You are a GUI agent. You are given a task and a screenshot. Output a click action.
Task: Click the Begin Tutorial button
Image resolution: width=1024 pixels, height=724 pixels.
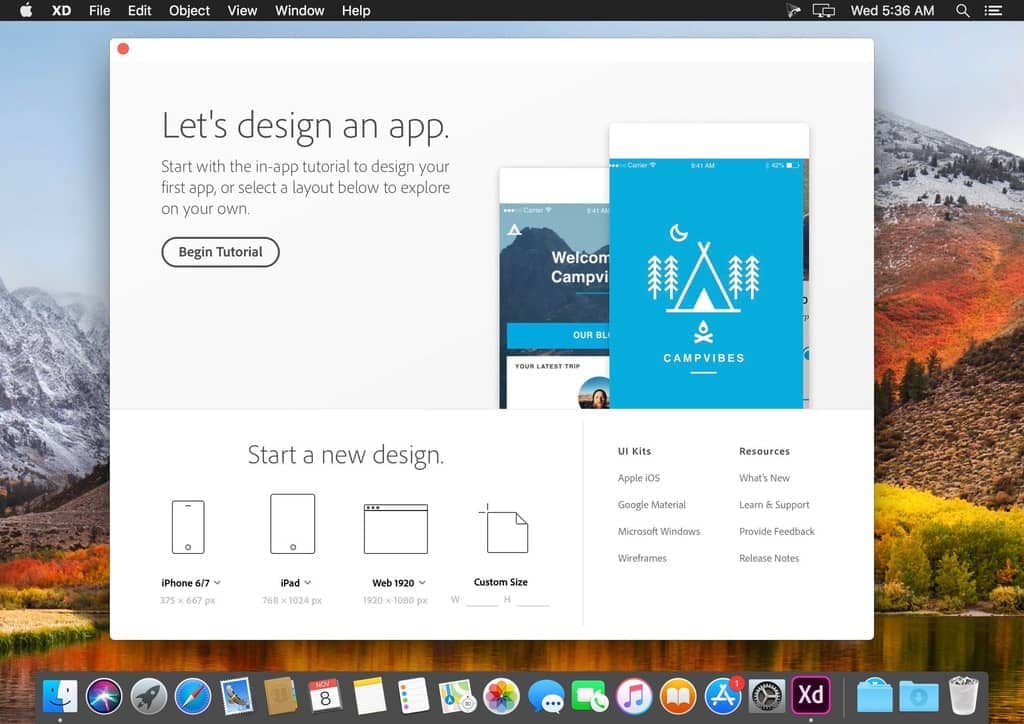[x=220, y=252]
